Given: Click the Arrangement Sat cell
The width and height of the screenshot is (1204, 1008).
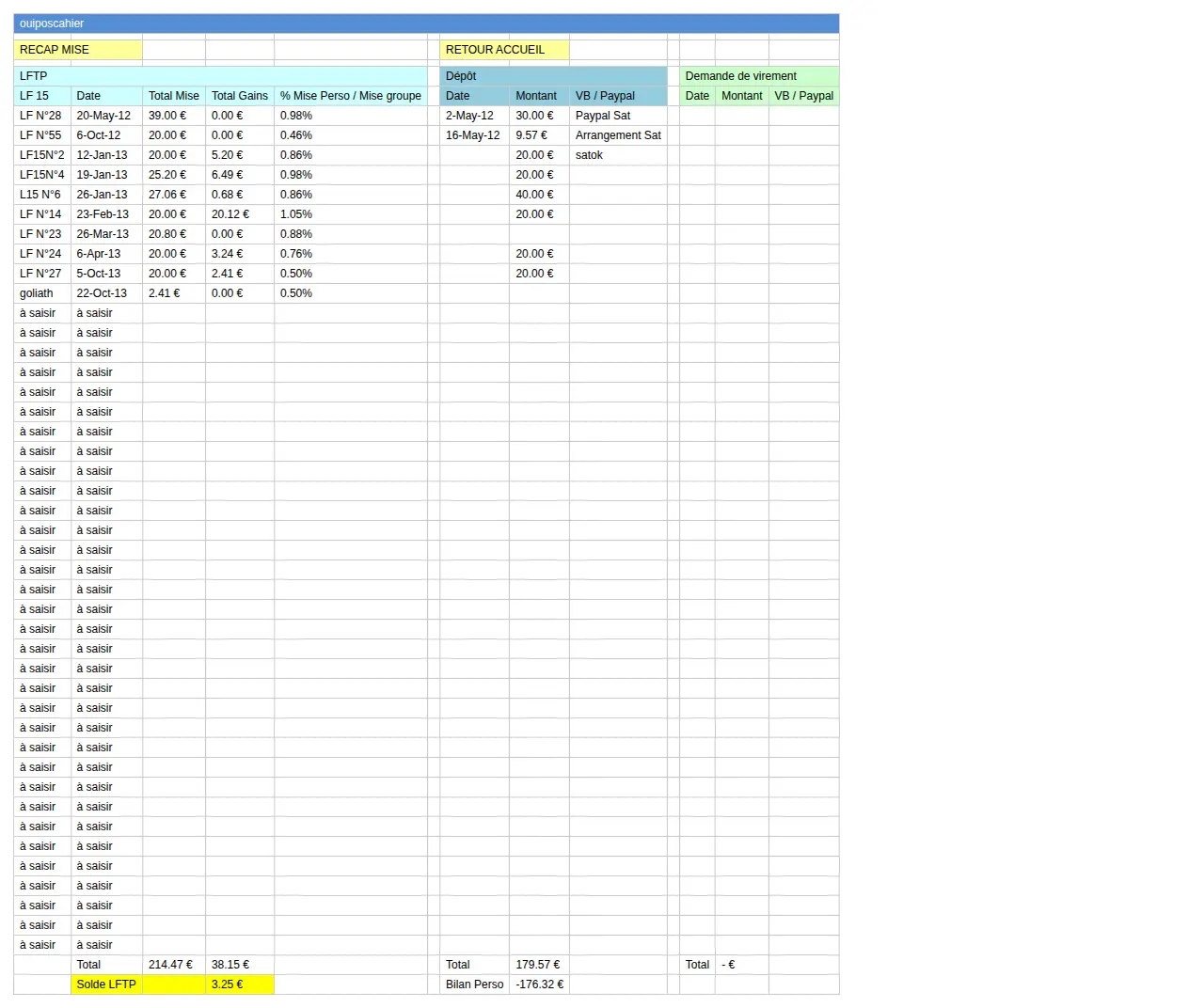Looking at the screenshot, I should point(618,135).
